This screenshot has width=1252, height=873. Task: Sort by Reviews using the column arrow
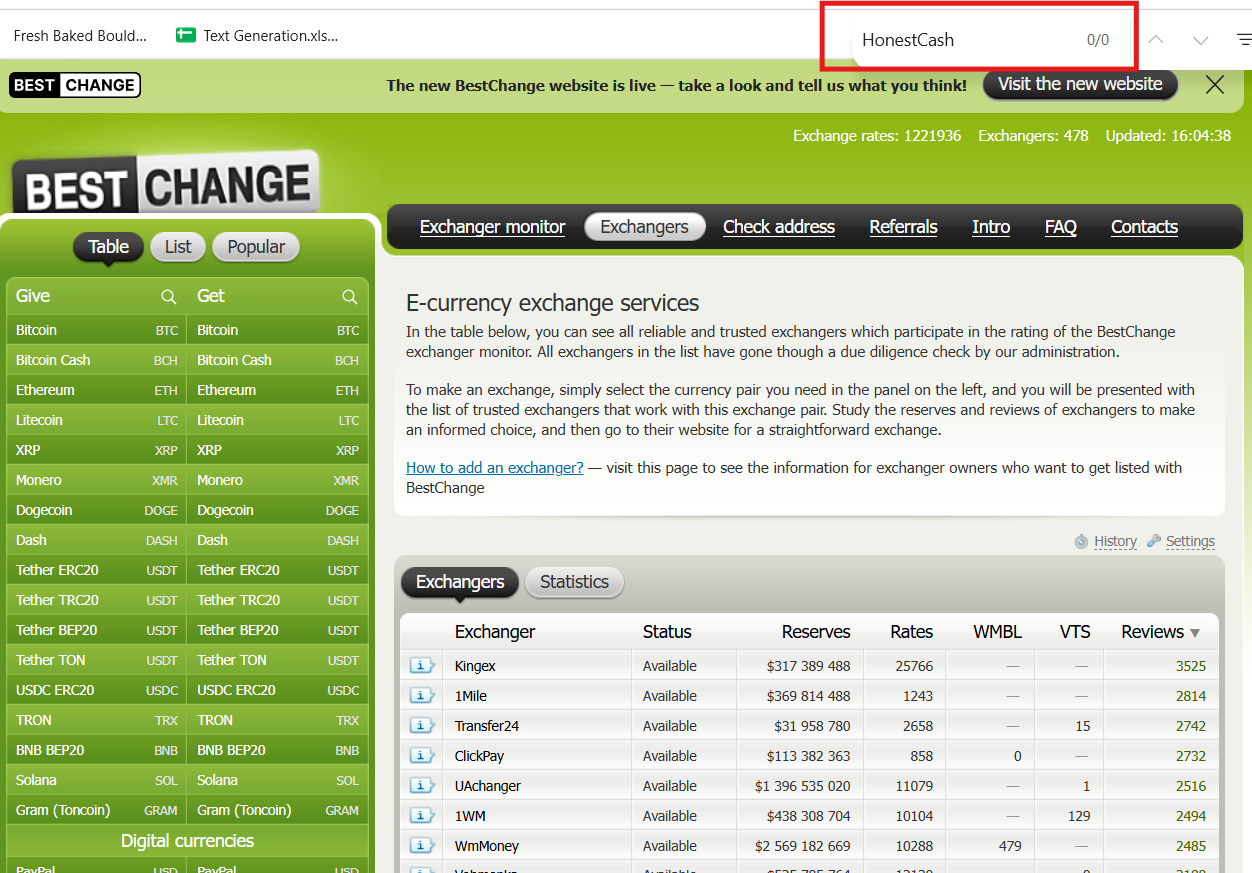pos(1194,632)
